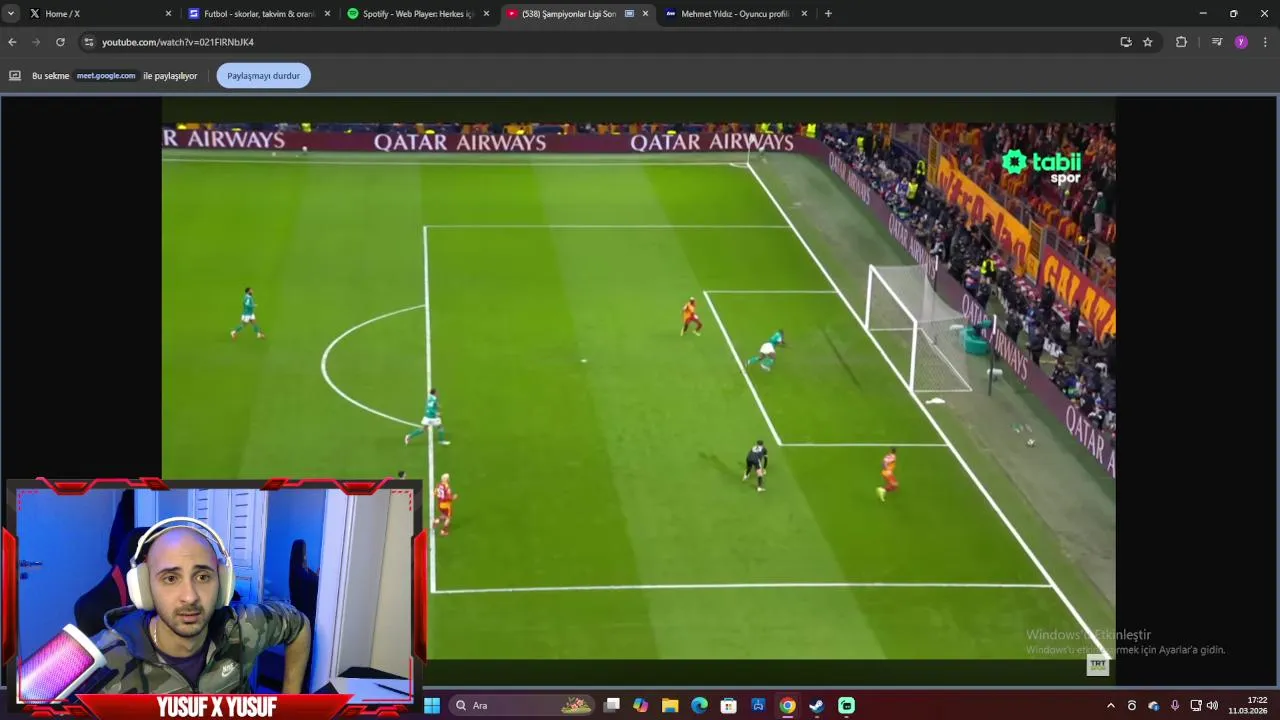The height and width of the screenshot is (720, 1280).
Task: Restore down the Chrome window
Action: [x=1233, y=14]
